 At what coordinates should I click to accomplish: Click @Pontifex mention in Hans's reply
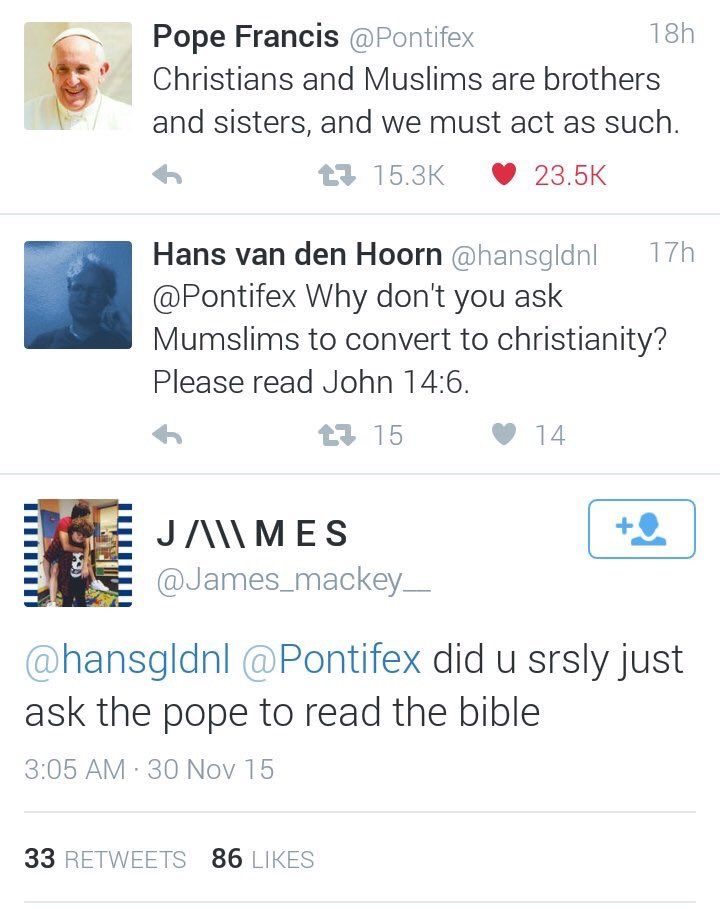coord(225,297)
